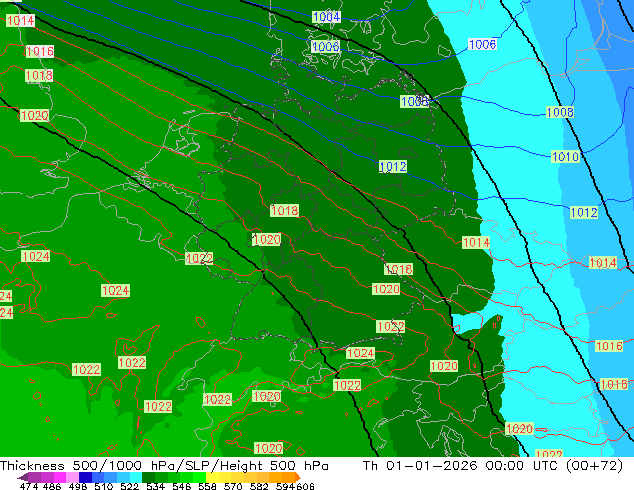Click the blue 1006 label on dark green

[325, 46]
